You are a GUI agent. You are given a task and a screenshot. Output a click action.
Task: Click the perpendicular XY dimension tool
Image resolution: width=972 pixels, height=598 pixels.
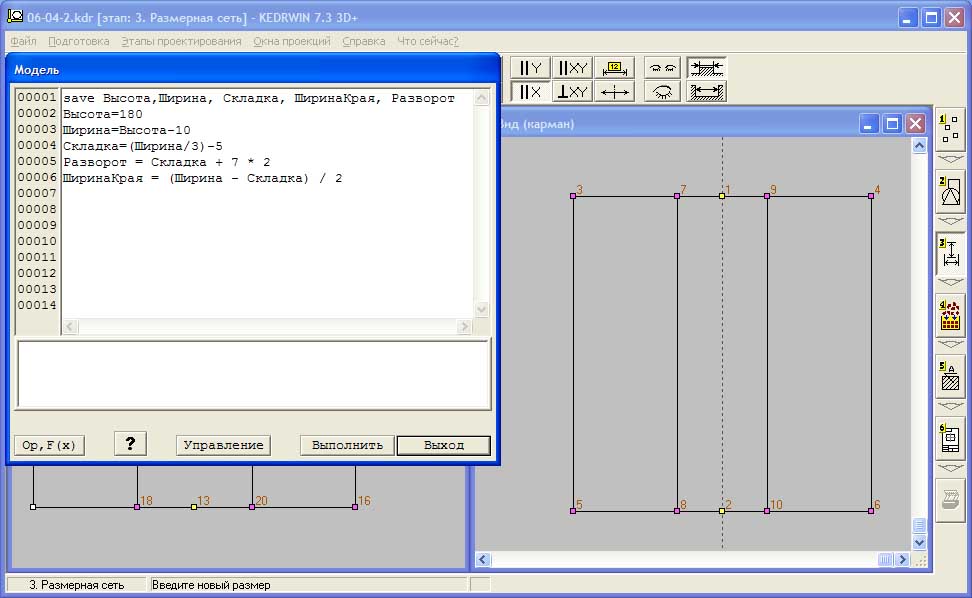coord(573,92)
